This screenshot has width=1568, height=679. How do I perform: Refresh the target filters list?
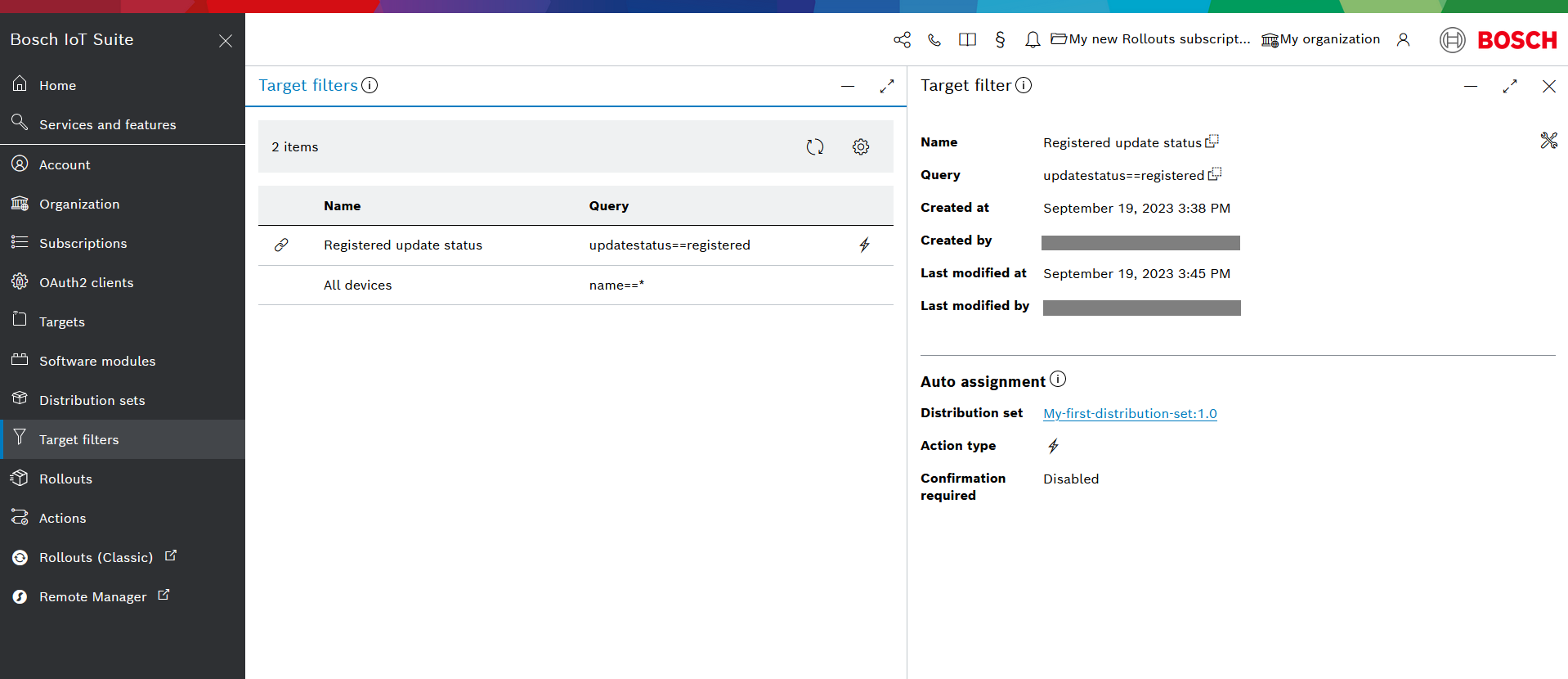[x=814, y=147]
